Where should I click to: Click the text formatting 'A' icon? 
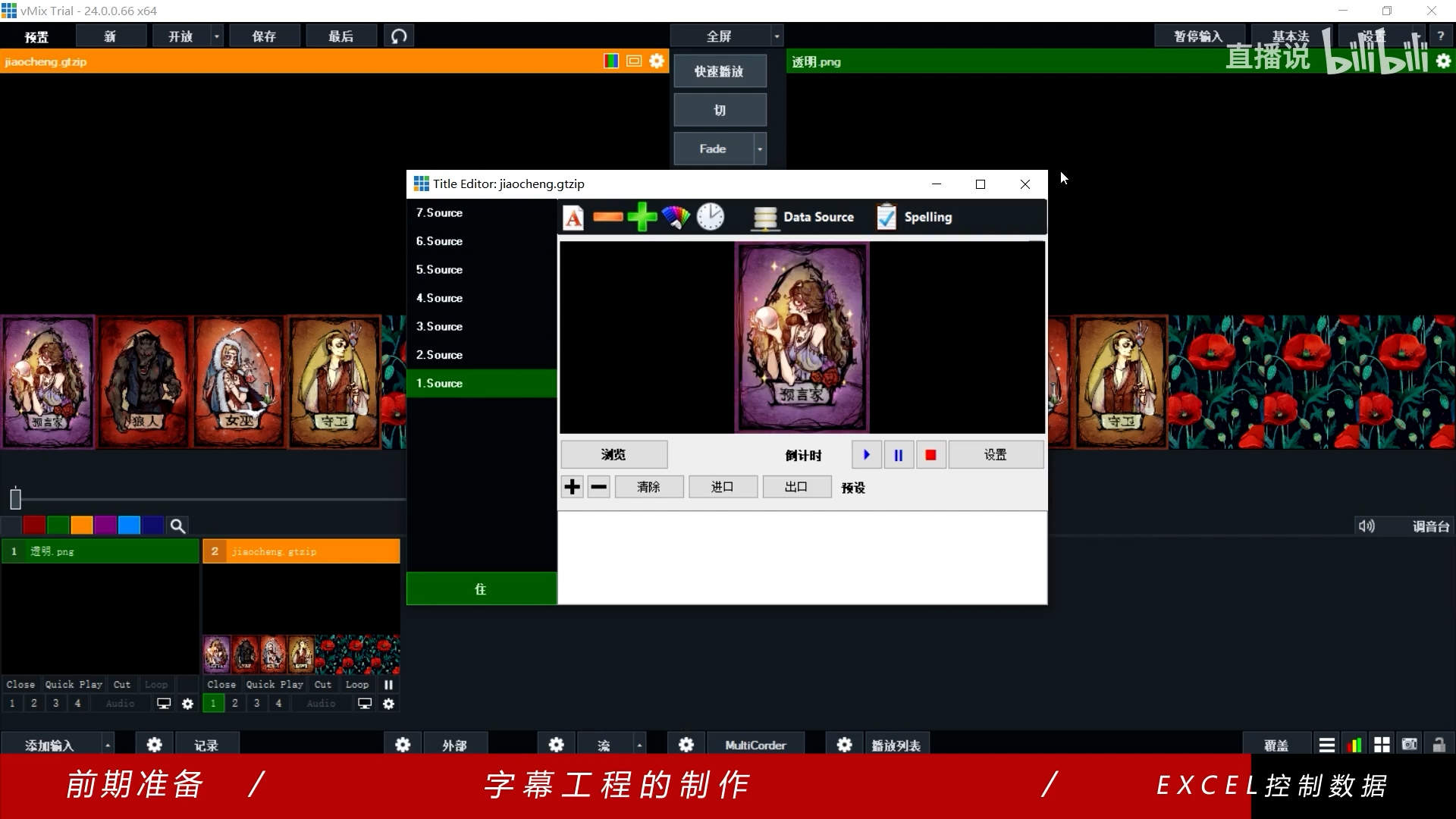tap(573, 218)
